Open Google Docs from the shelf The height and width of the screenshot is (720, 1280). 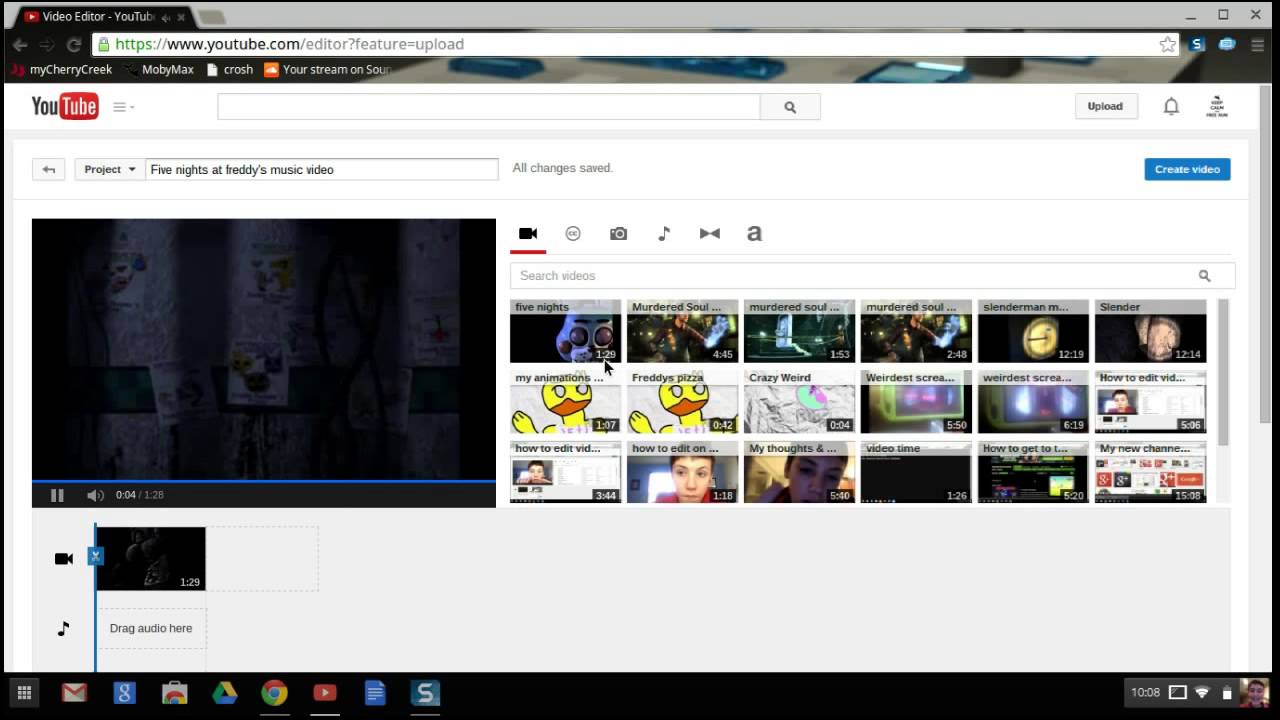tap(375, 693)
